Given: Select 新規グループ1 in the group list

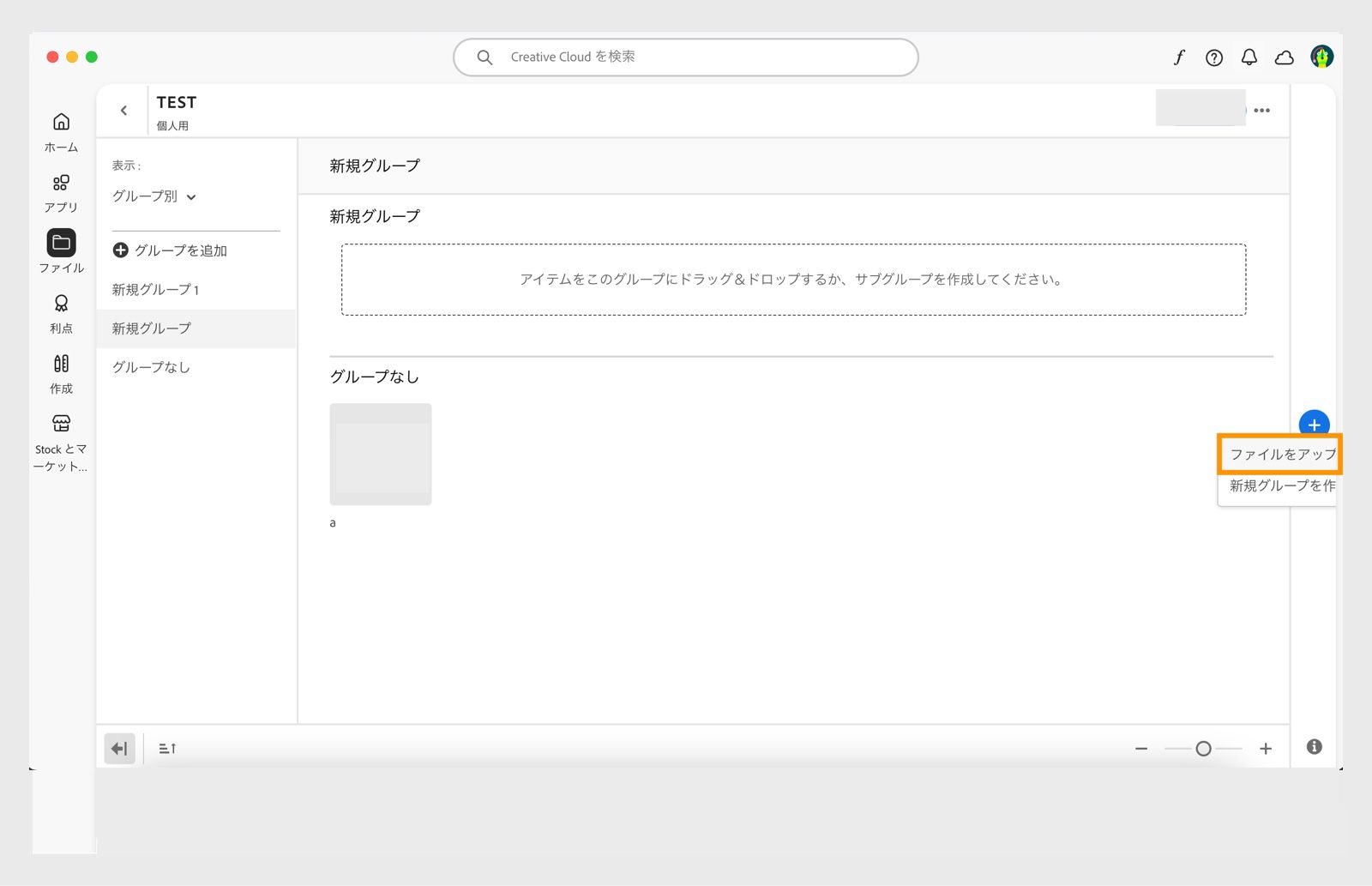Looking at the screenshot, I should (196, 290).
